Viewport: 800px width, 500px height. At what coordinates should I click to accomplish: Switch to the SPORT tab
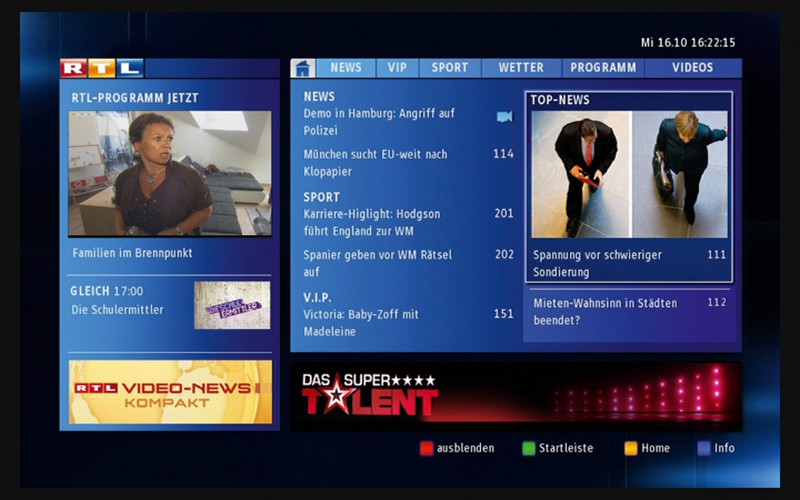pos(450,68)
